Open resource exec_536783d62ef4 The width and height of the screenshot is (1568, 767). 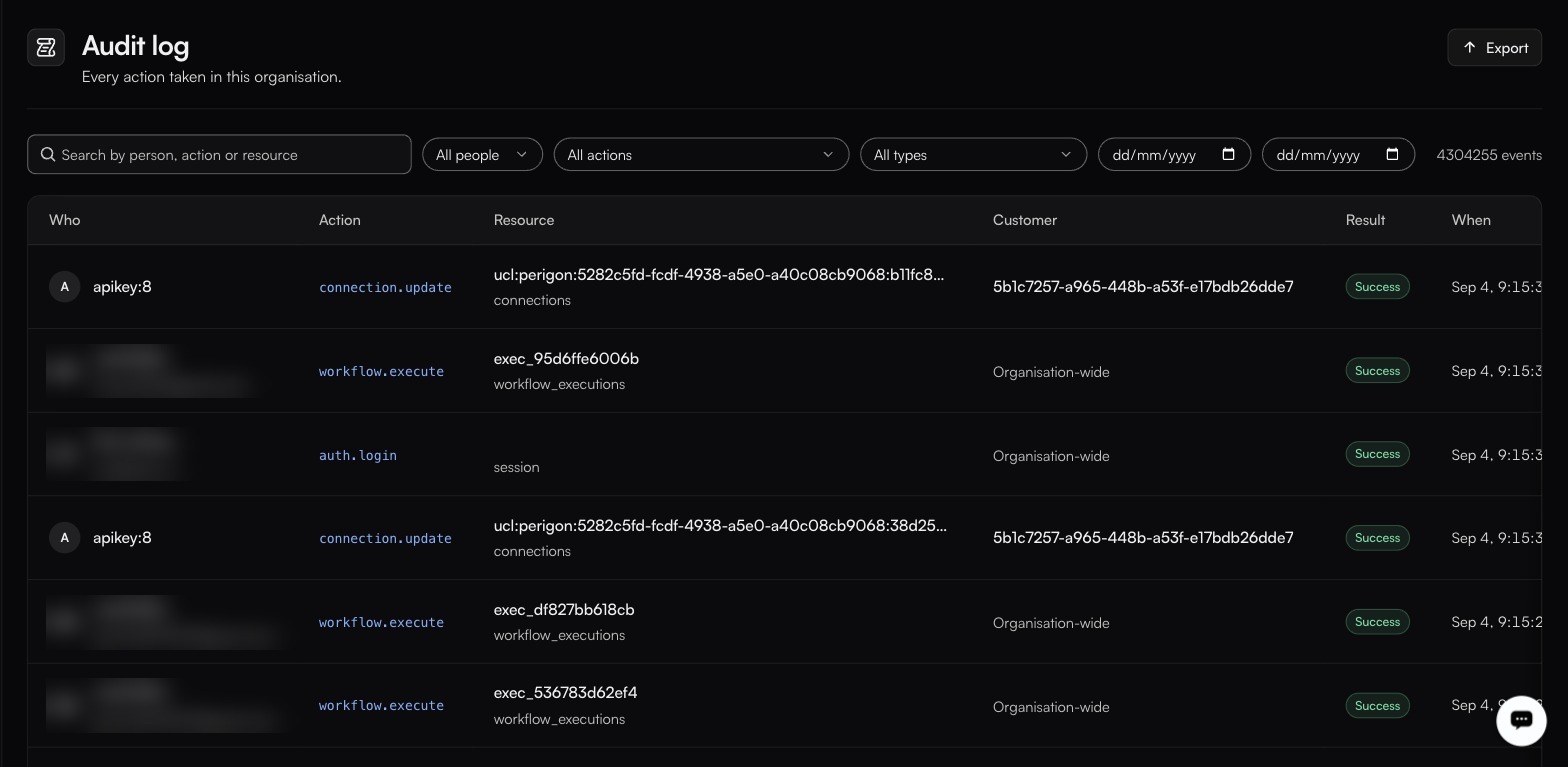[565, 692]
